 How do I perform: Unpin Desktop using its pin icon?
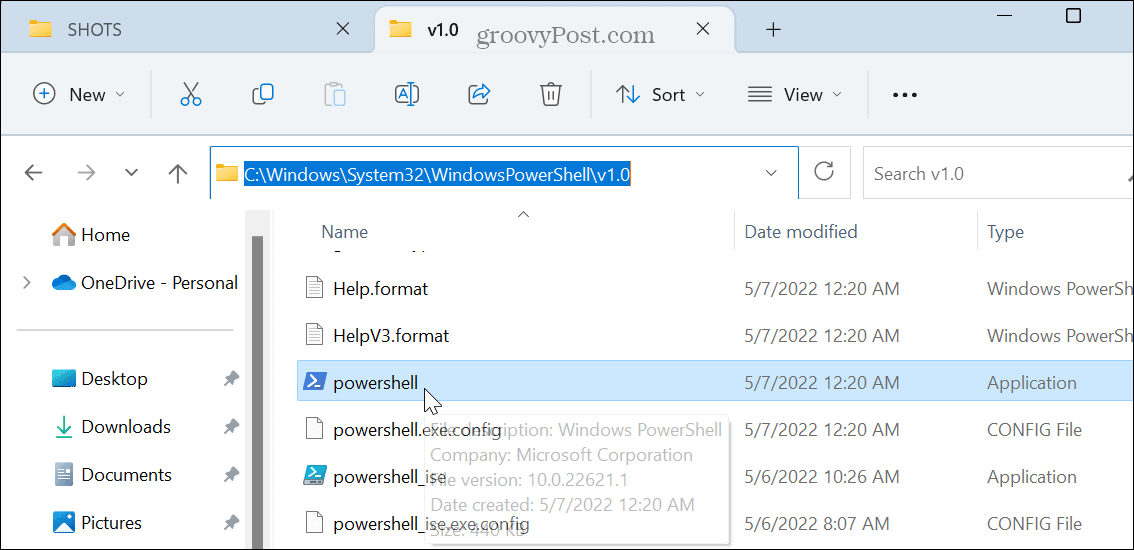[x=231, y=378]
